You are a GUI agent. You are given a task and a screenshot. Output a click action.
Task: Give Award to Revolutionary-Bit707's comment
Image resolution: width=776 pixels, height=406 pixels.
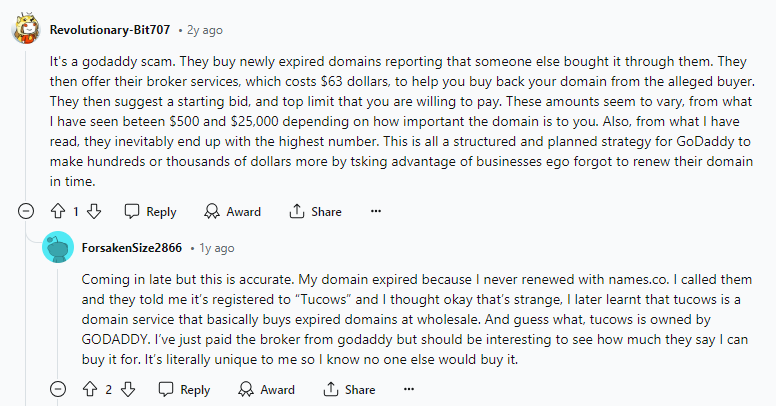pyautogui.click(x=232, y=212)
